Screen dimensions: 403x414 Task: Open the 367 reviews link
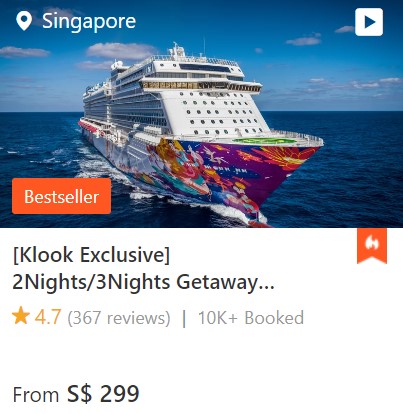(x=119, y=317)
